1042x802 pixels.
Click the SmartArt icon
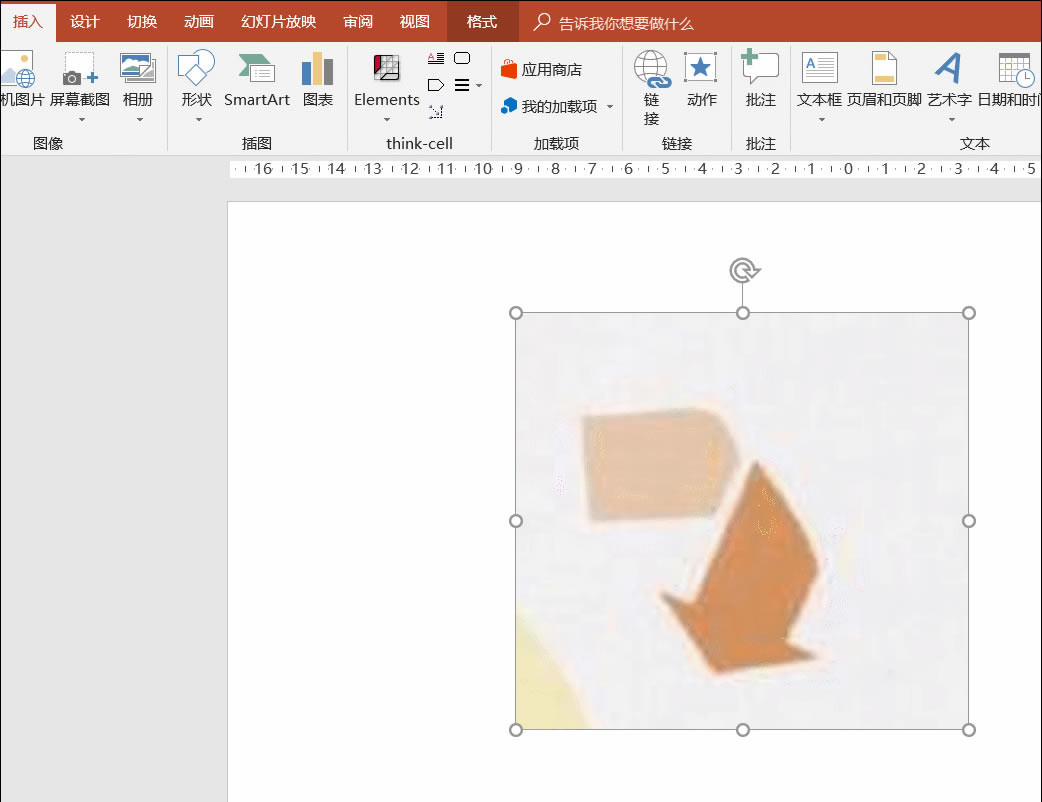tap(257, 68)
